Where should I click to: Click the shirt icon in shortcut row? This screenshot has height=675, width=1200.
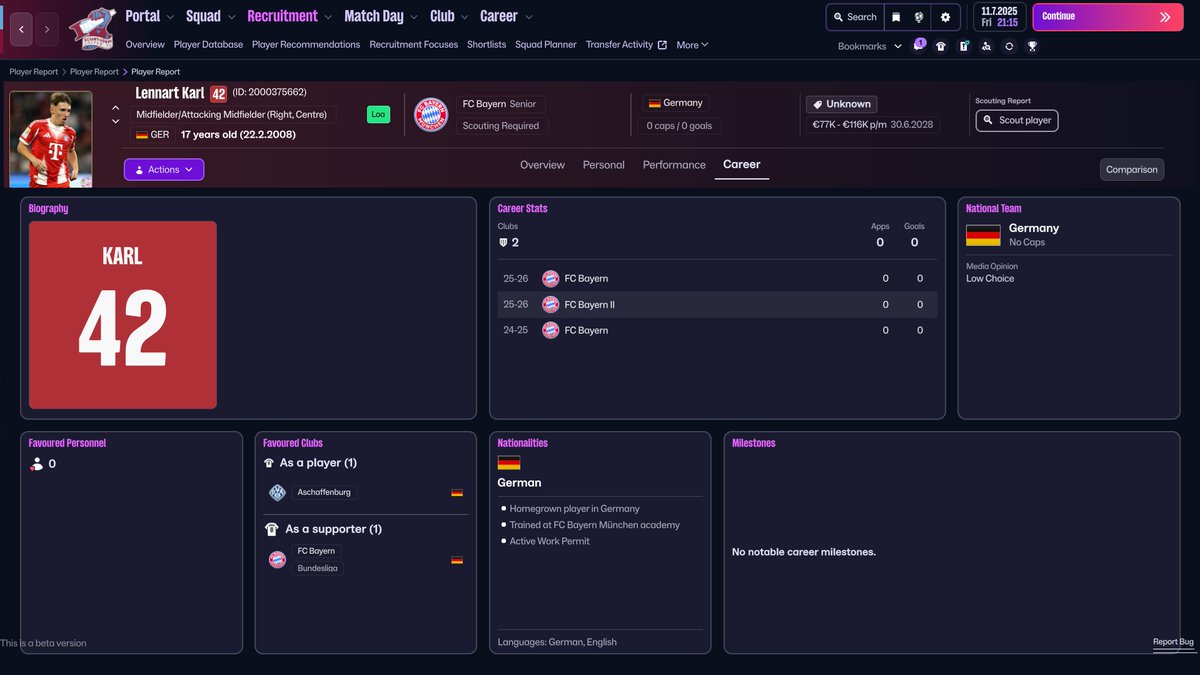tap(941, 46)
